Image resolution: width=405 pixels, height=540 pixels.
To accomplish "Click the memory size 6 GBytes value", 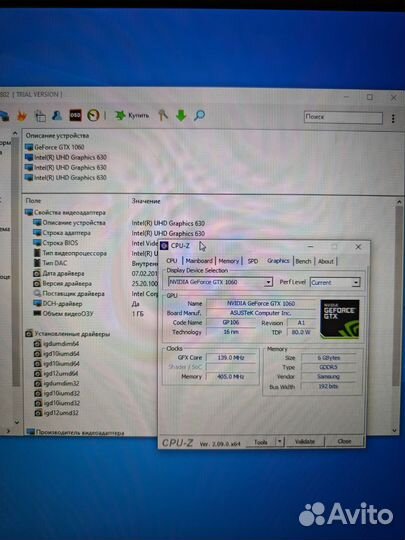I will tap(329, 358).
